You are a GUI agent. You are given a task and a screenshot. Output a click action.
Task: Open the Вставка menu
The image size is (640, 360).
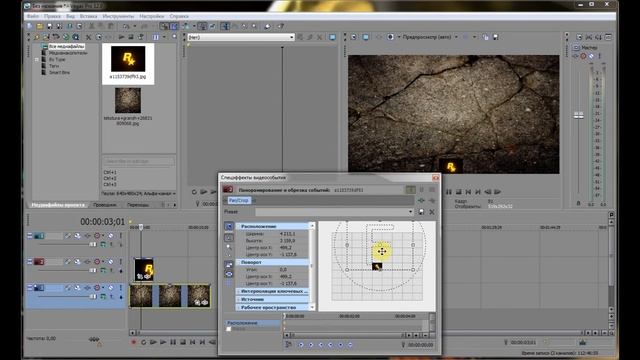(x=89, y=16)
